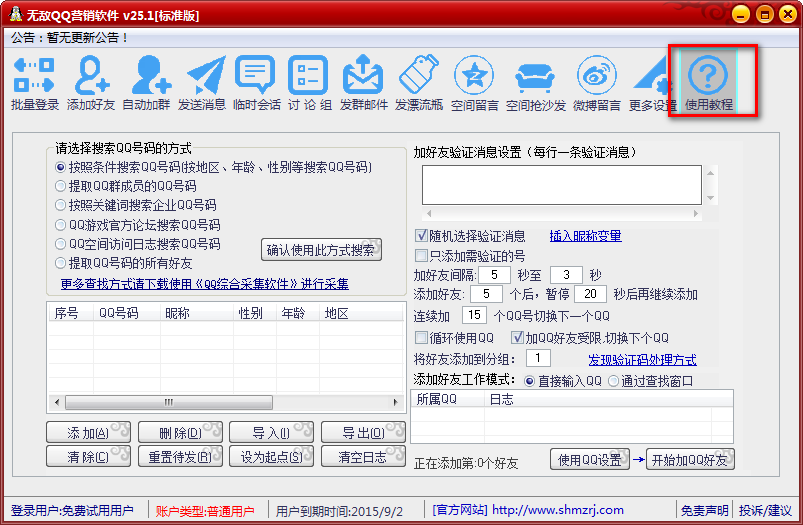Open the 发漂流瓶 drift bottle tool
The image size is (803, 525).
click(419, 83)
